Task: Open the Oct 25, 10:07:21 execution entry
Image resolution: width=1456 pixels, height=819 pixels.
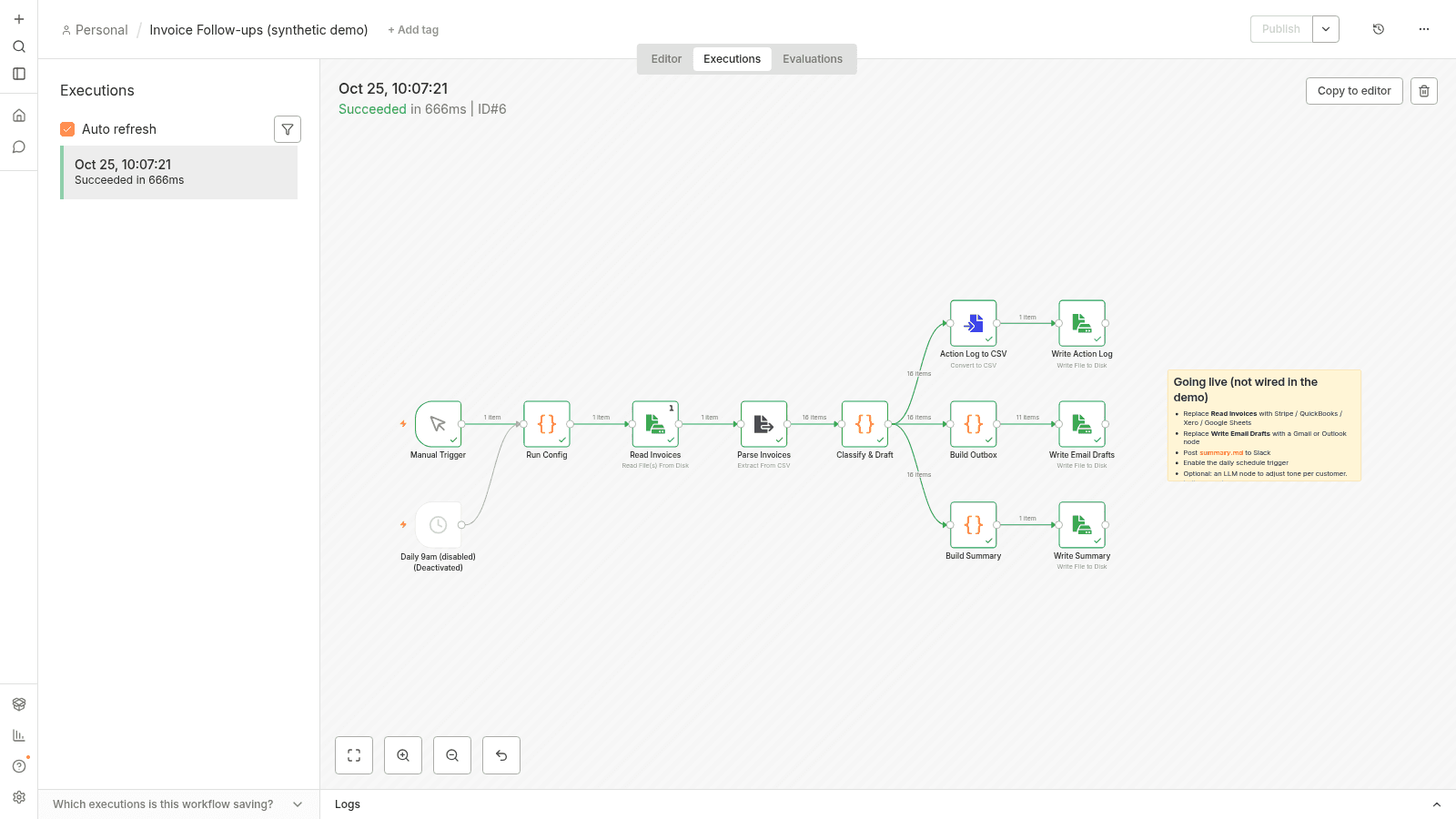Action: [x=178, y=172]
